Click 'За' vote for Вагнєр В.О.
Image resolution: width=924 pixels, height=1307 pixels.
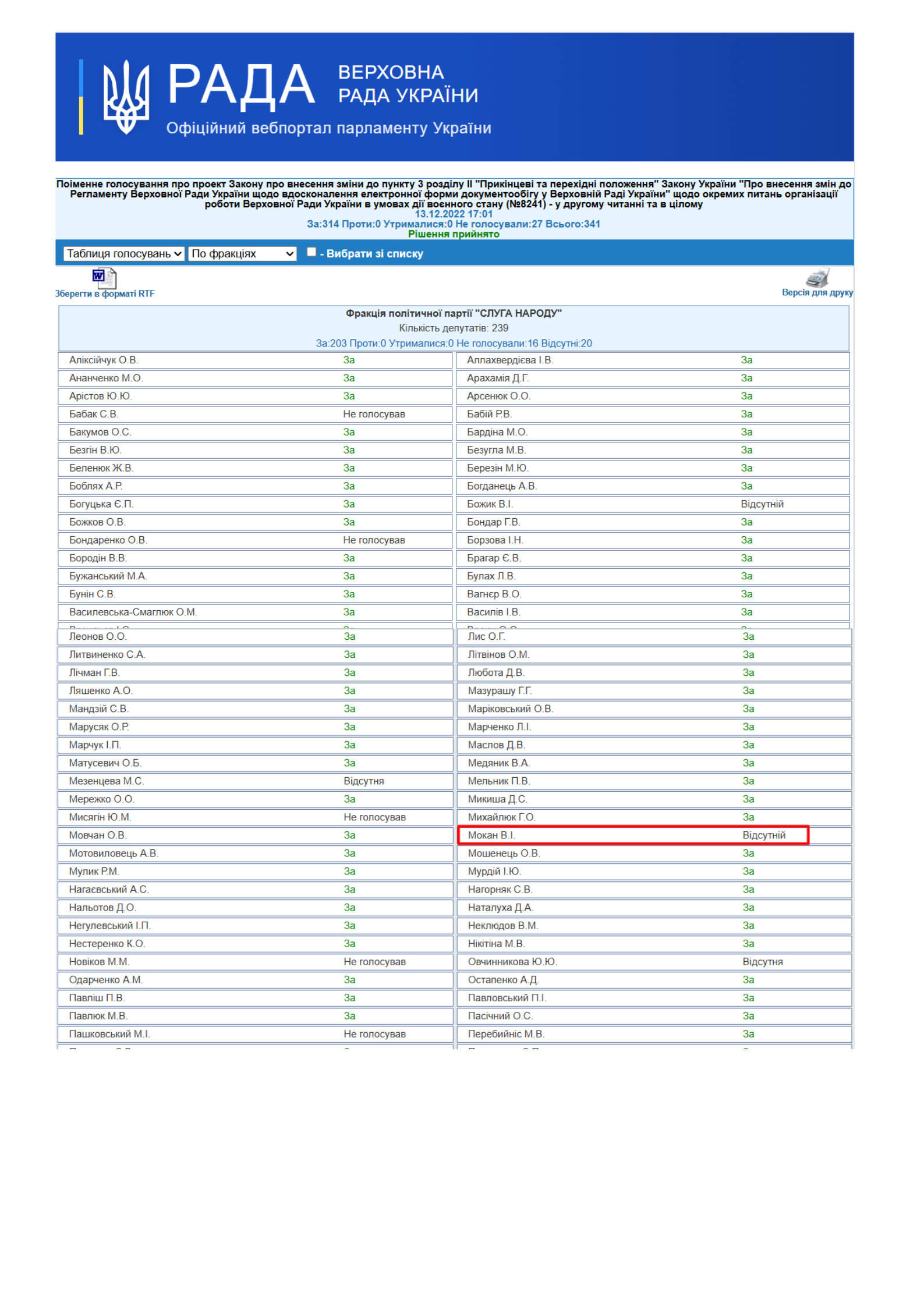click(746, 594)
